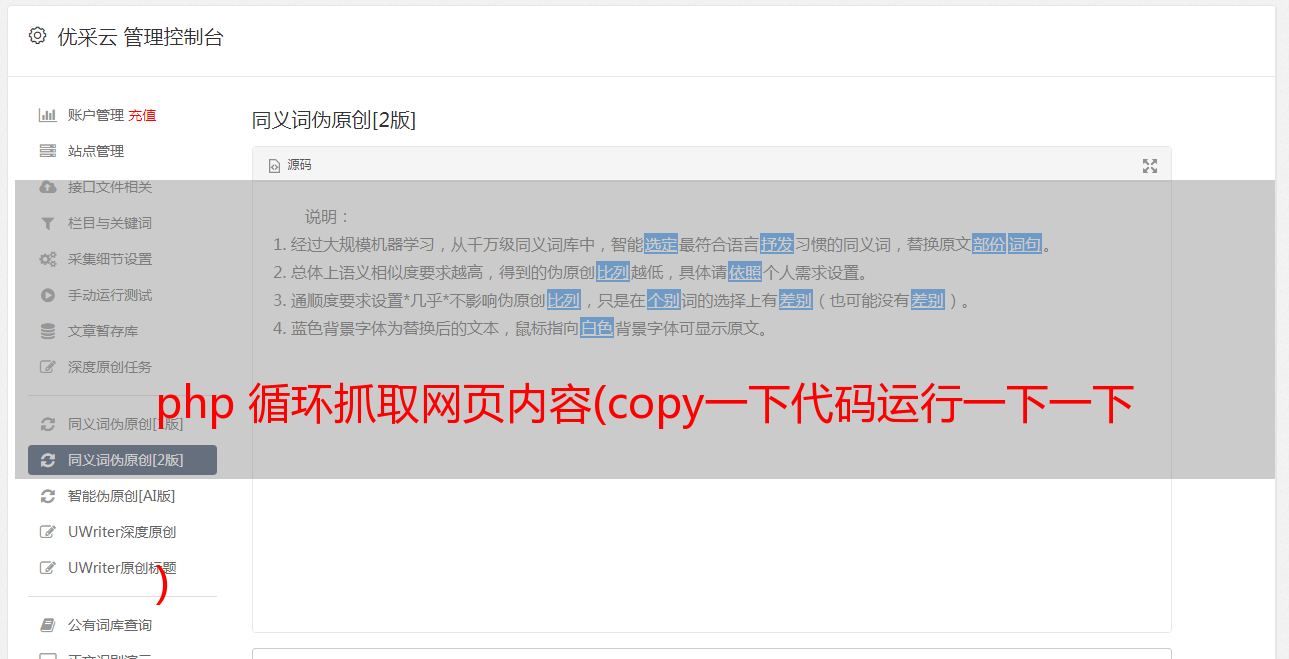Click the cloud upload icon for 接口文件相关
The image size is (1289, 659).
point(47,187)
